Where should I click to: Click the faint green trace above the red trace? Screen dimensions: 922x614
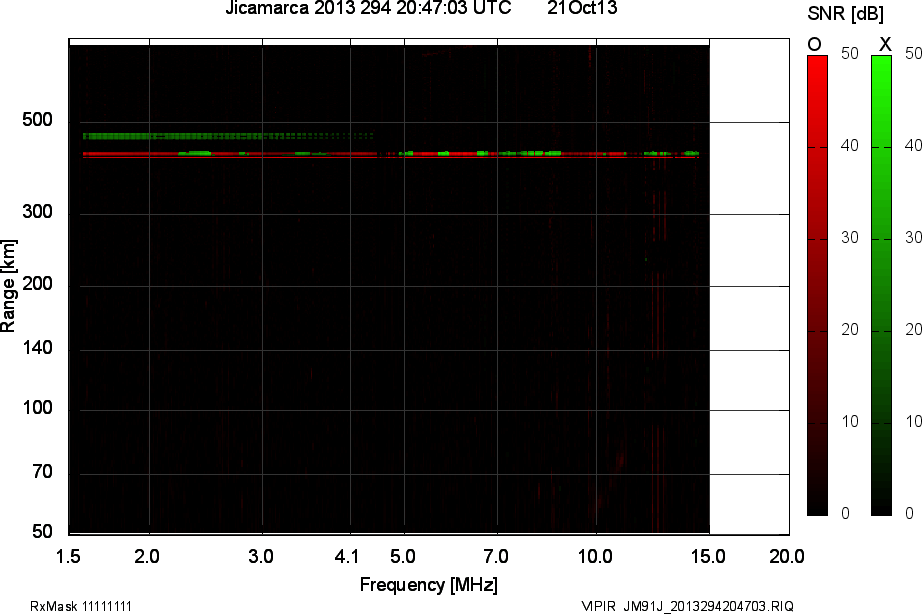point(228,136)
